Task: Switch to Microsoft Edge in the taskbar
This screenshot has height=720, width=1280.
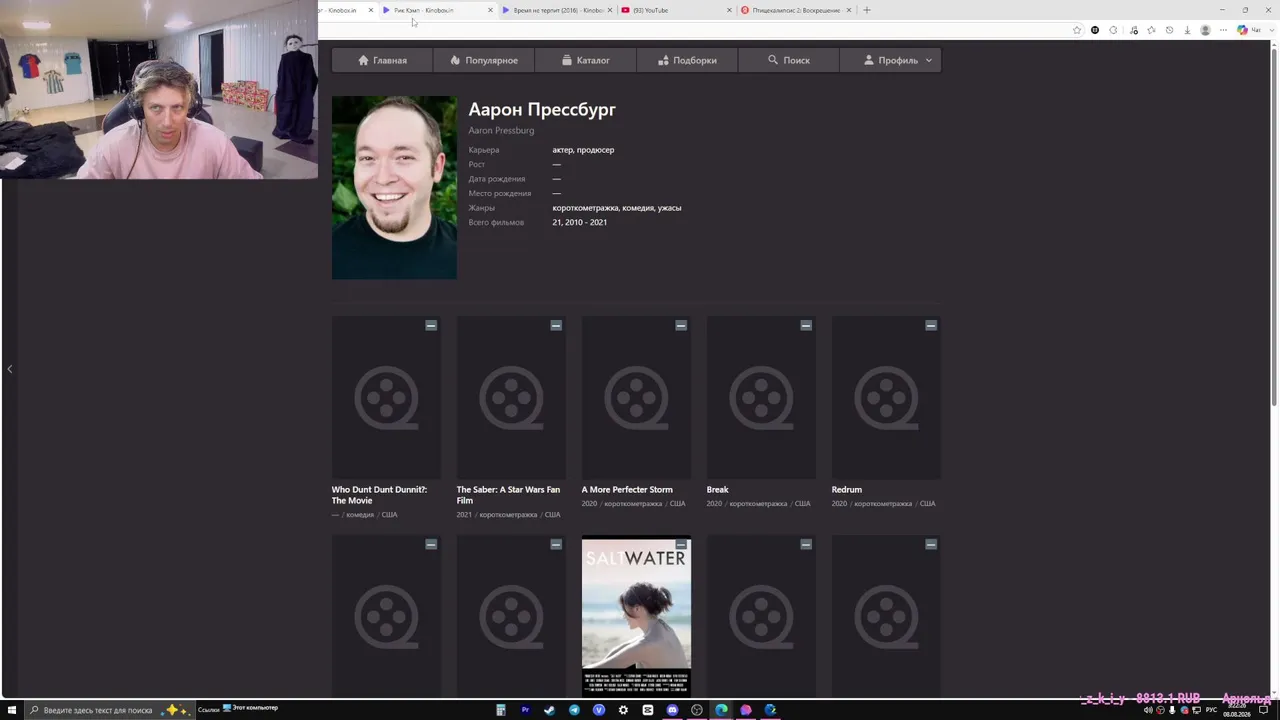Action: tap(721, 710)
